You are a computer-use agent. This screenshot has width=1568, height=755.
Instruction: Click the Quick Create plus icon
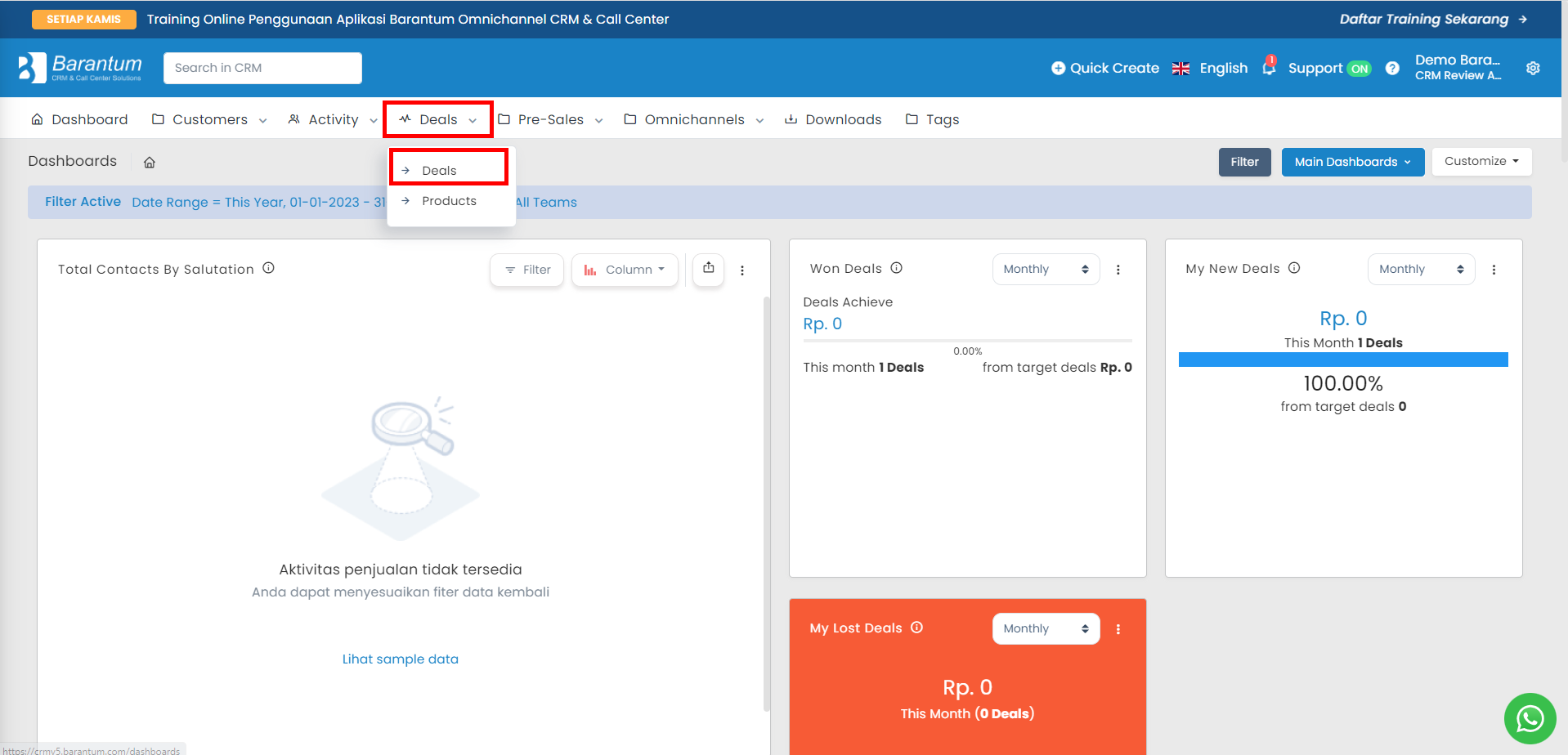1058,69
